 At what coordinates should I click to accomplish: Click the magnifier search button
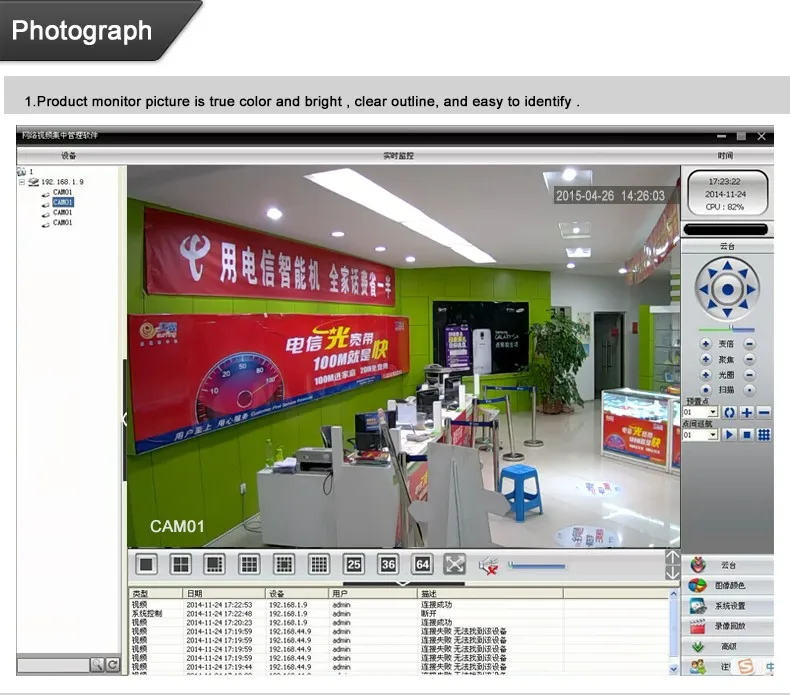[97, 665]
